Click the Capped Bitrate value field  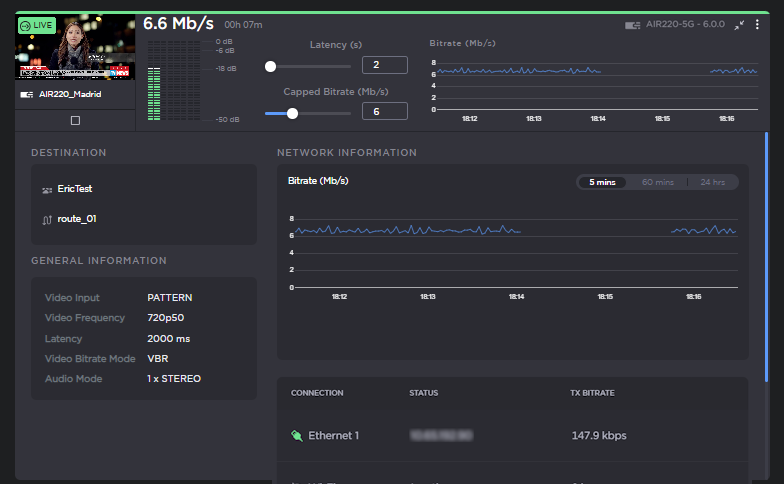point(384,112)
